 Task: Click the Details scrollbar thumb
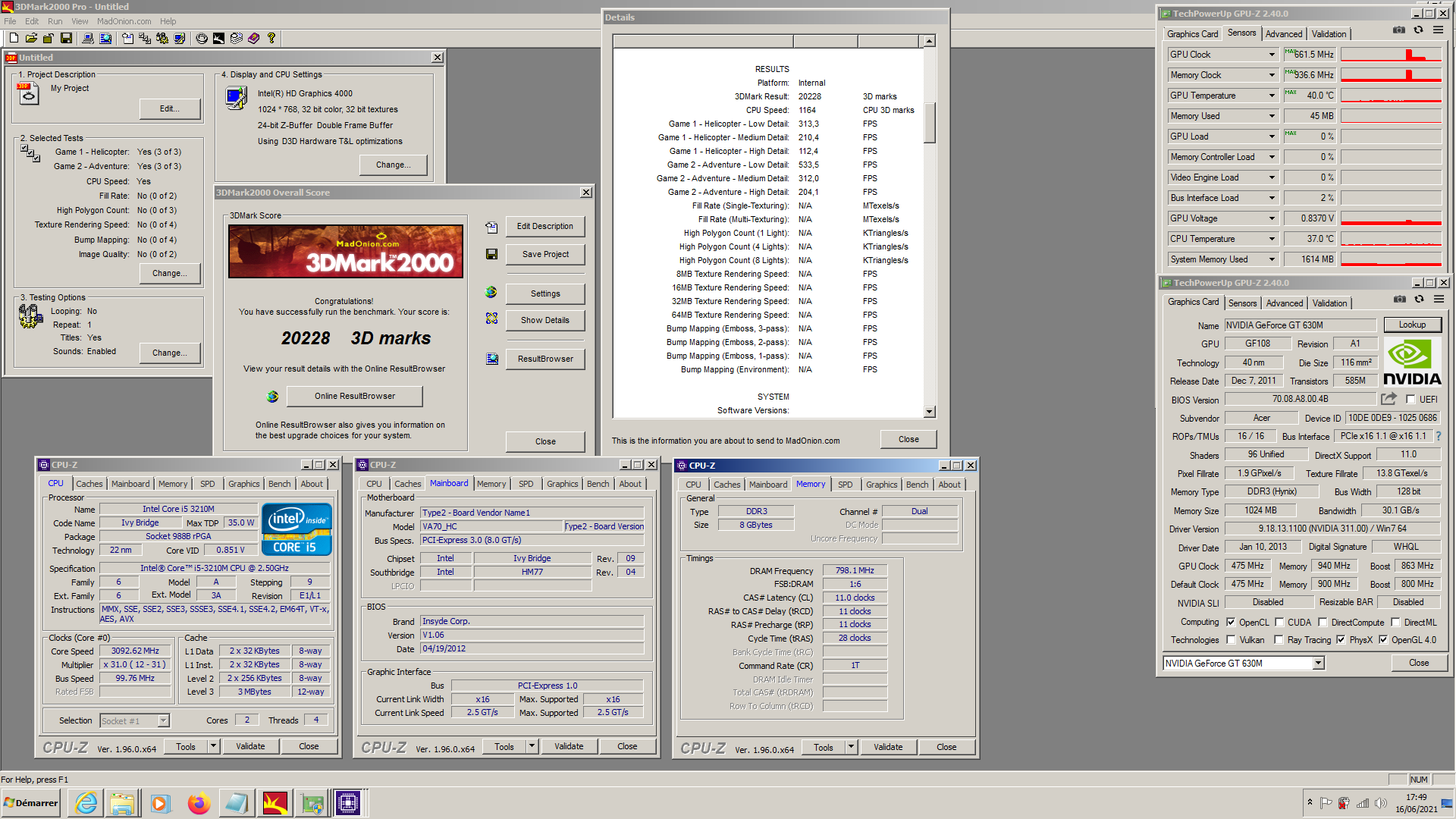[930, 122]
